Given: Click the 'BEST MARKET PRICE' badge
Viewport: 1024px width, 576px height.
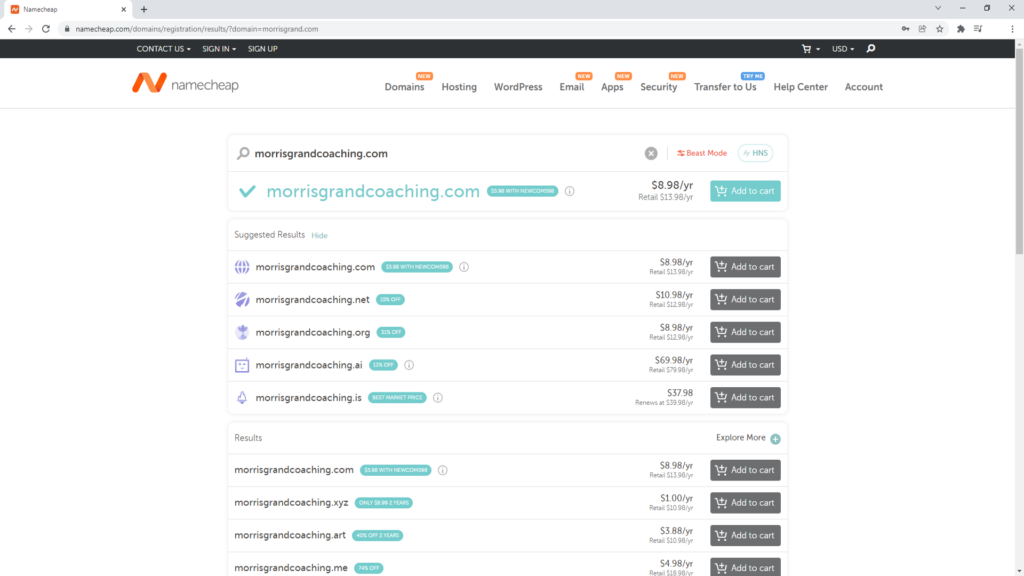Looking at the screenshot, I should click(397, 398).
